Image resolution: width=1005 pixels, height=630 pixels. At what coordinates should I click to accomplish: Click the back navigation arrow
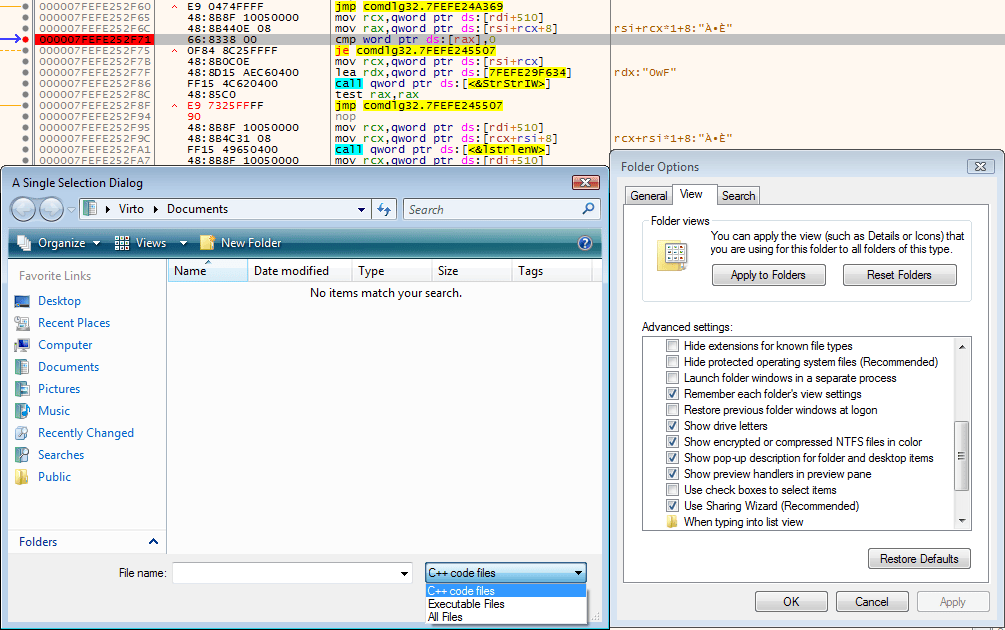22,208
